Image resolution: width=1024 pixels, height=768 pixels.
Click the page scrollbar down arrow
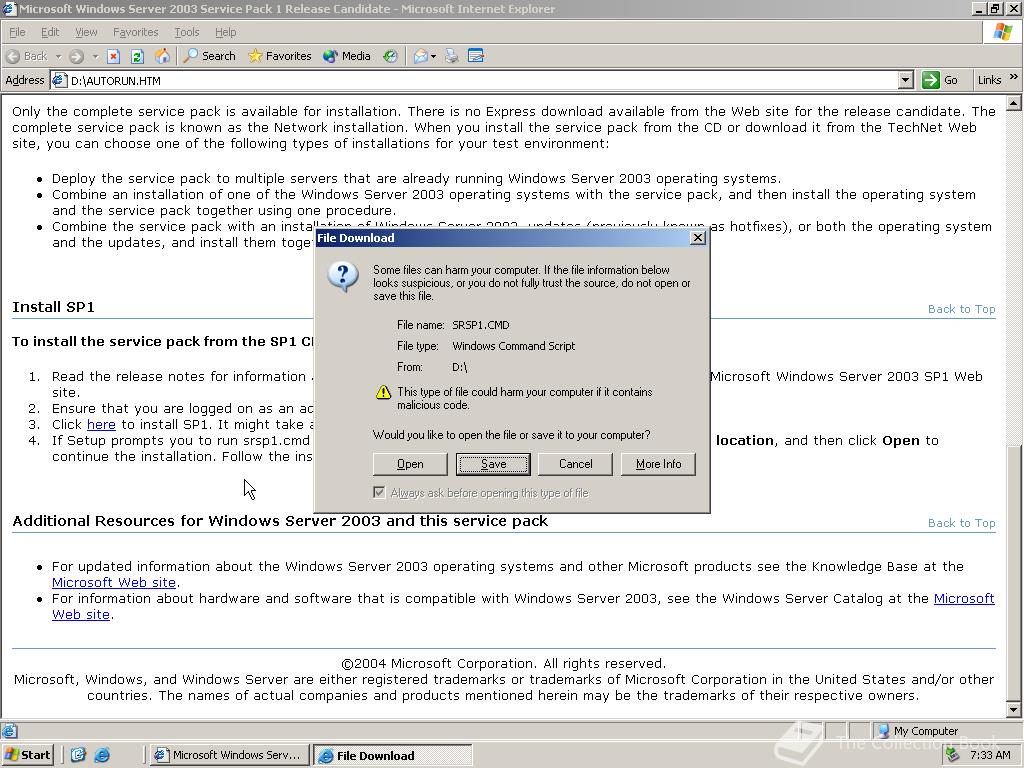1014,709
